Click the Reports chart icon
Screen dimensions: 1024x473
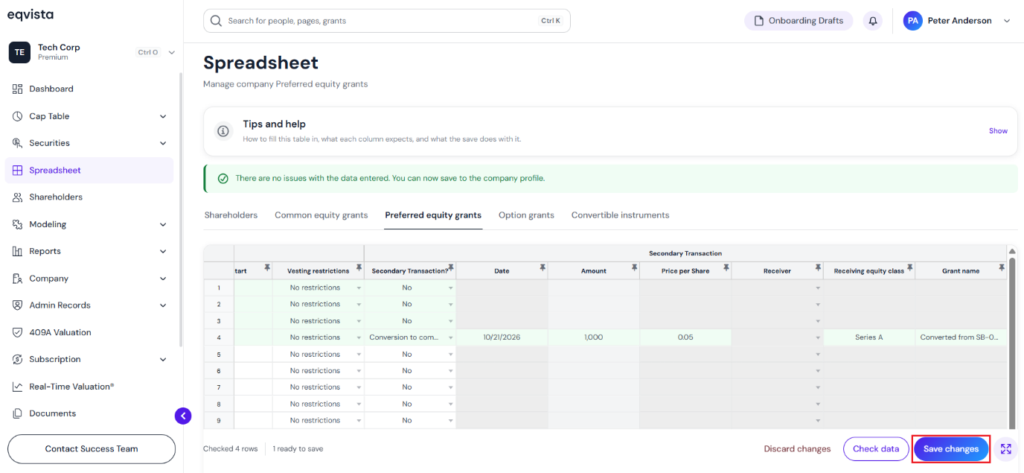pyautogui.click(x=18, y=252)
